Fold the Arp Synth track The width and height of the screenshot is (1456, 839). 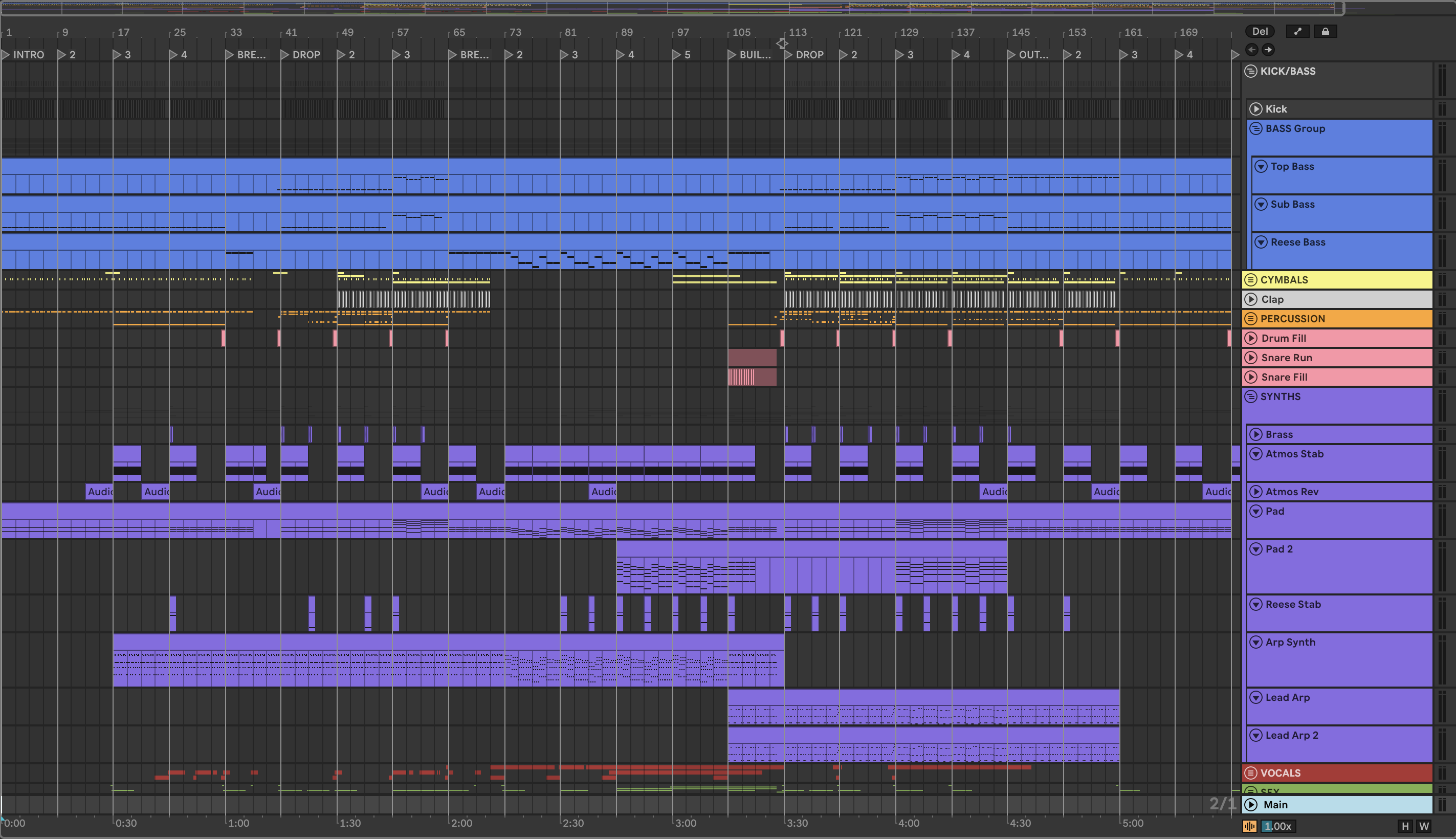point(1255,642)
